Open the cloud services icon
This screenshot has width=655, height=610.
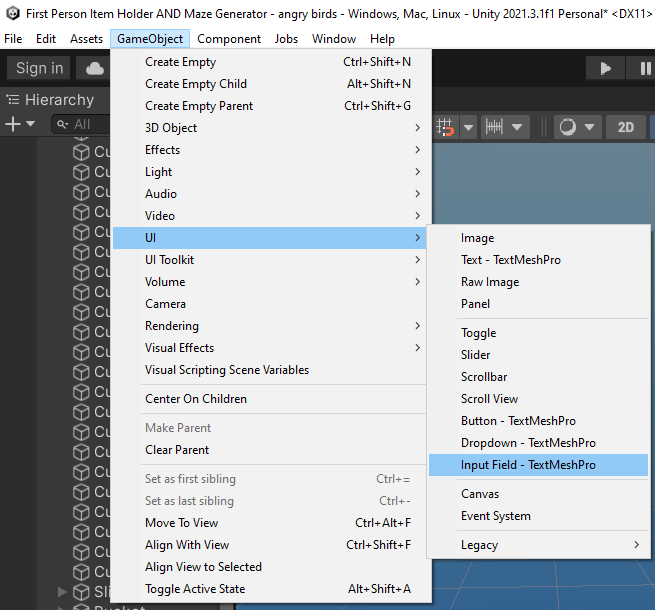pos(94,68)
